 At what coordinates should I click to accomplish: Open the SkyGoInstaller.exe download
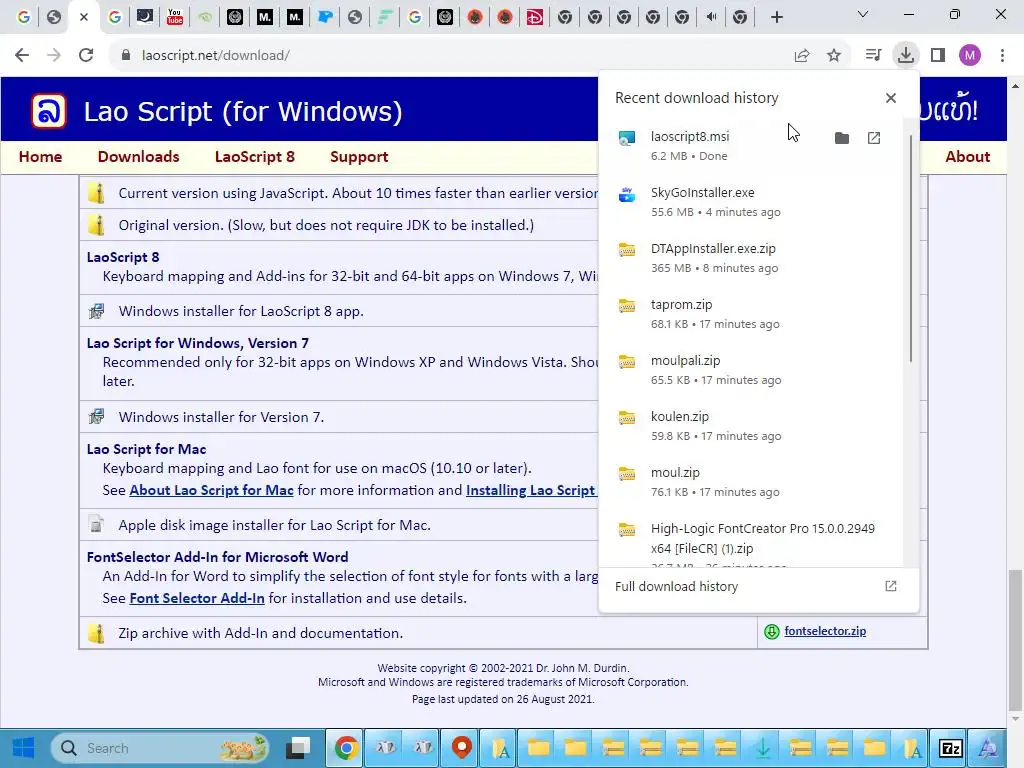[x=750, y=202]
